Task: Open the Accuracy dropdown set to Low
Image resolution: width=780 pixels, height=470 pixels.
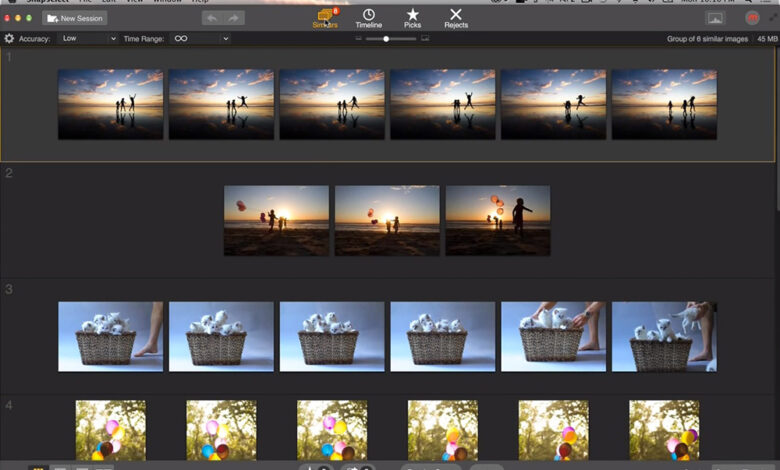Action: click(88, 39)
